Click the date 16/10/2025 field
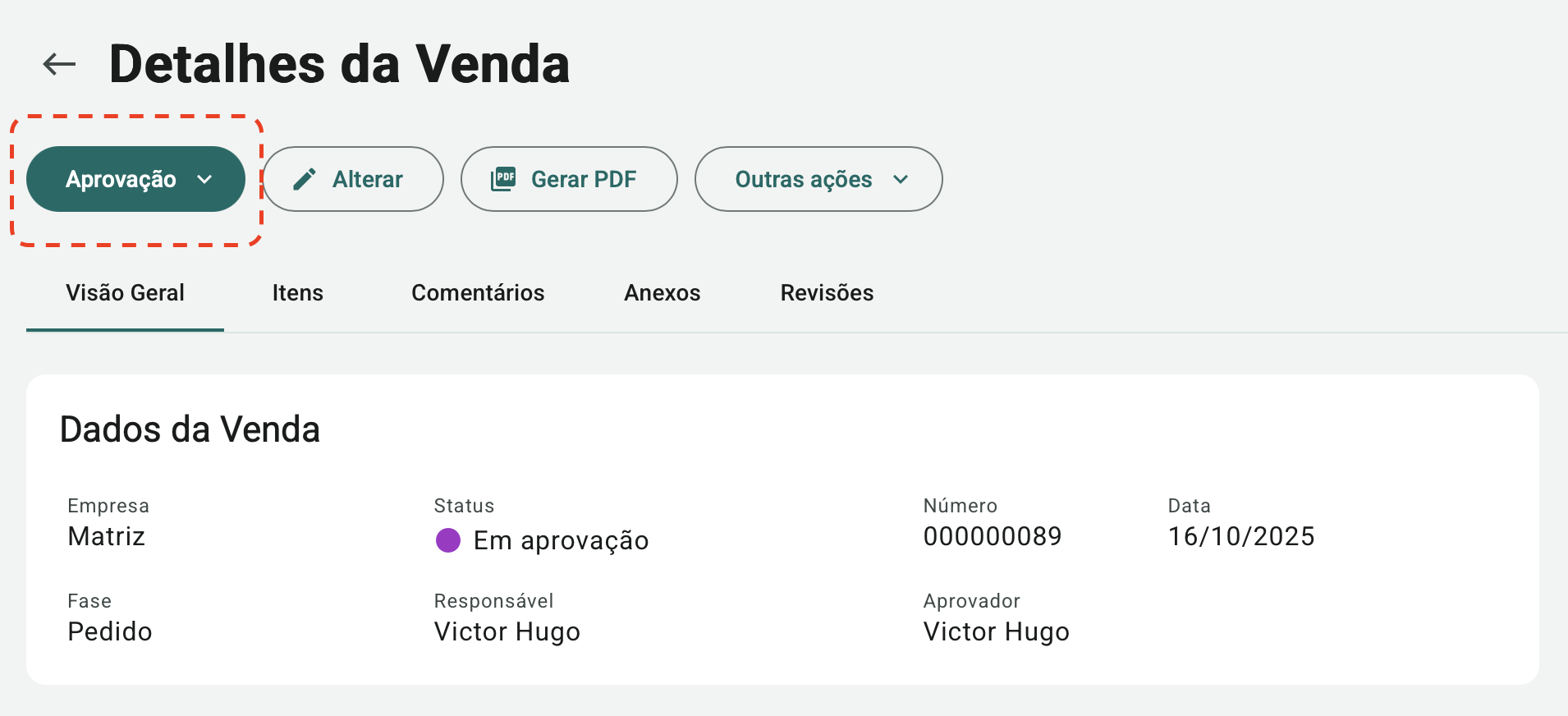This screenshot has height=716, width=1568. pos(1240,536)
